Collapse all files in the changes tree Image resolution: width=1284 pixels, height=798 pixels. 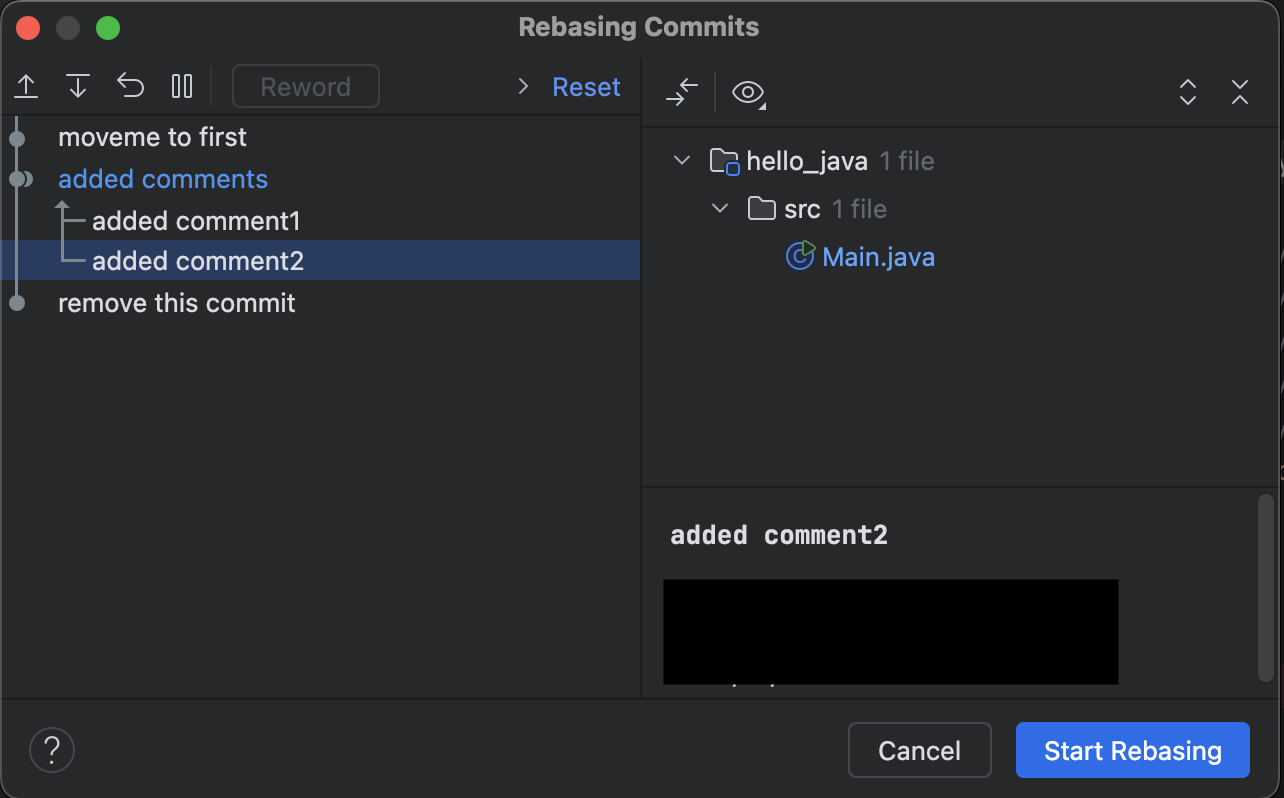click(x=1240, y=93)
